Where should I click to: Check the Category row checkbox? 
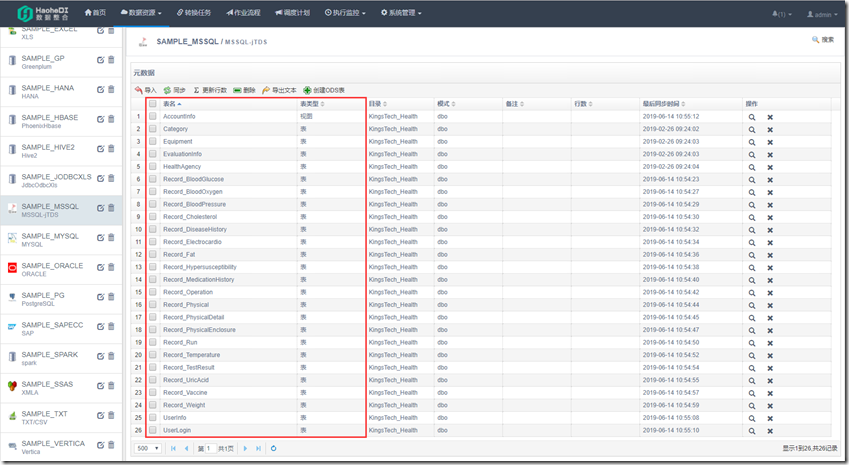(153, 129)
